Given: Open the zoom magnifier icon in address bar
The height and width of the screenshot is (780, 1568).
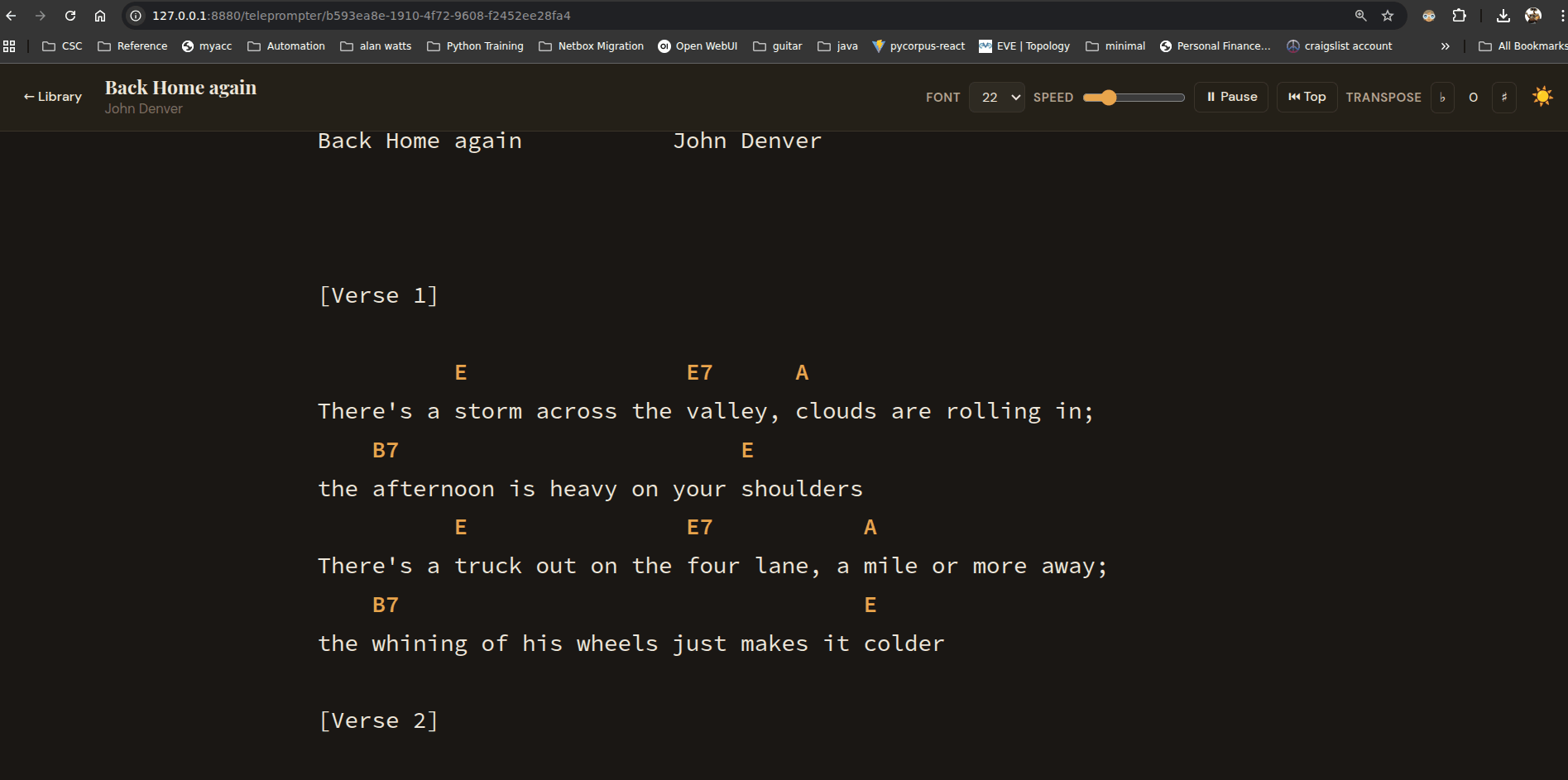Looking at the screenshot, I should [1360, 16].
